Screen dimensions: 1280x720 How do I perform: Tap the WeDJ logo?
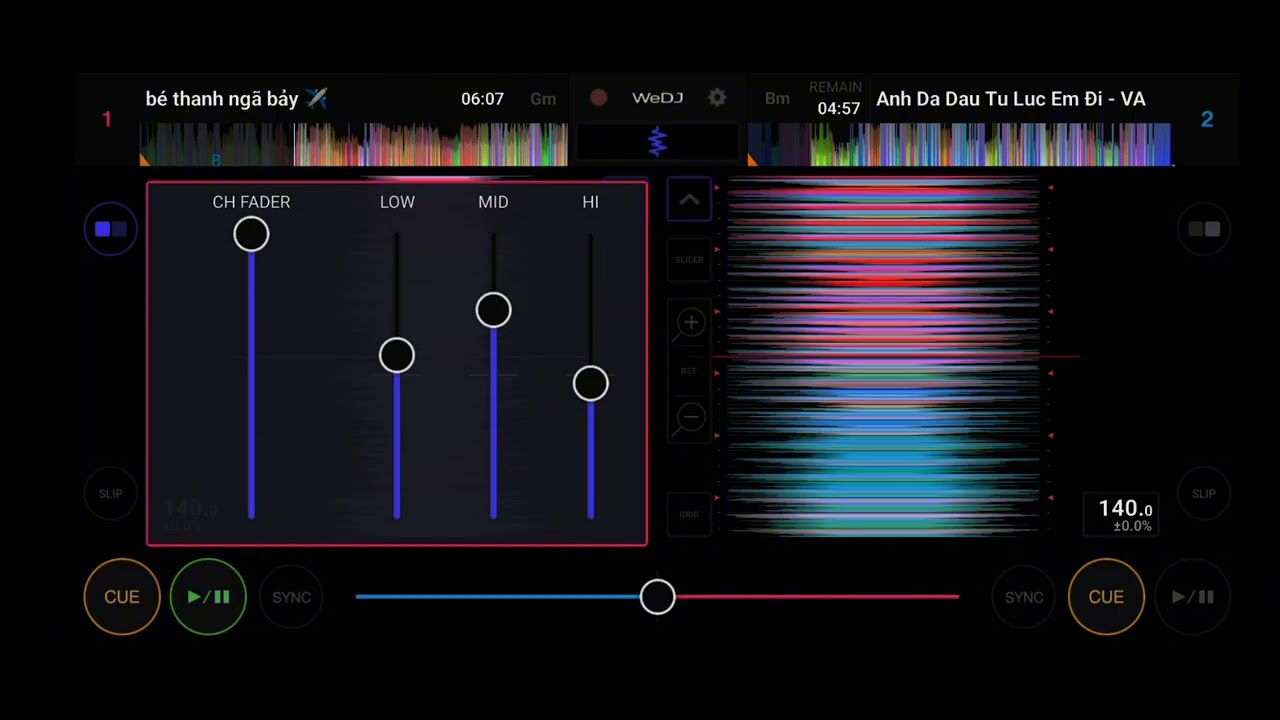click(x=657, y=98)
